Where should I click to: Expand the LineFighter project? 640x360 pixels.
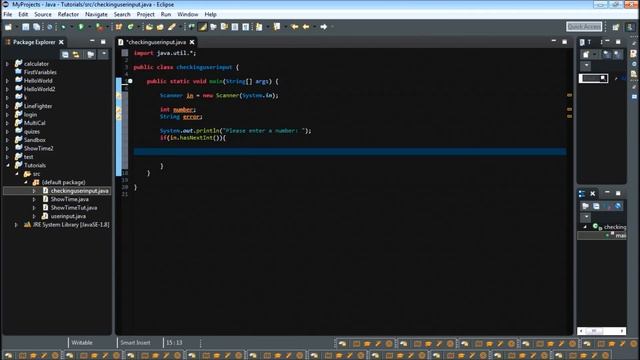pyautogui.click(x=7, y=106)
